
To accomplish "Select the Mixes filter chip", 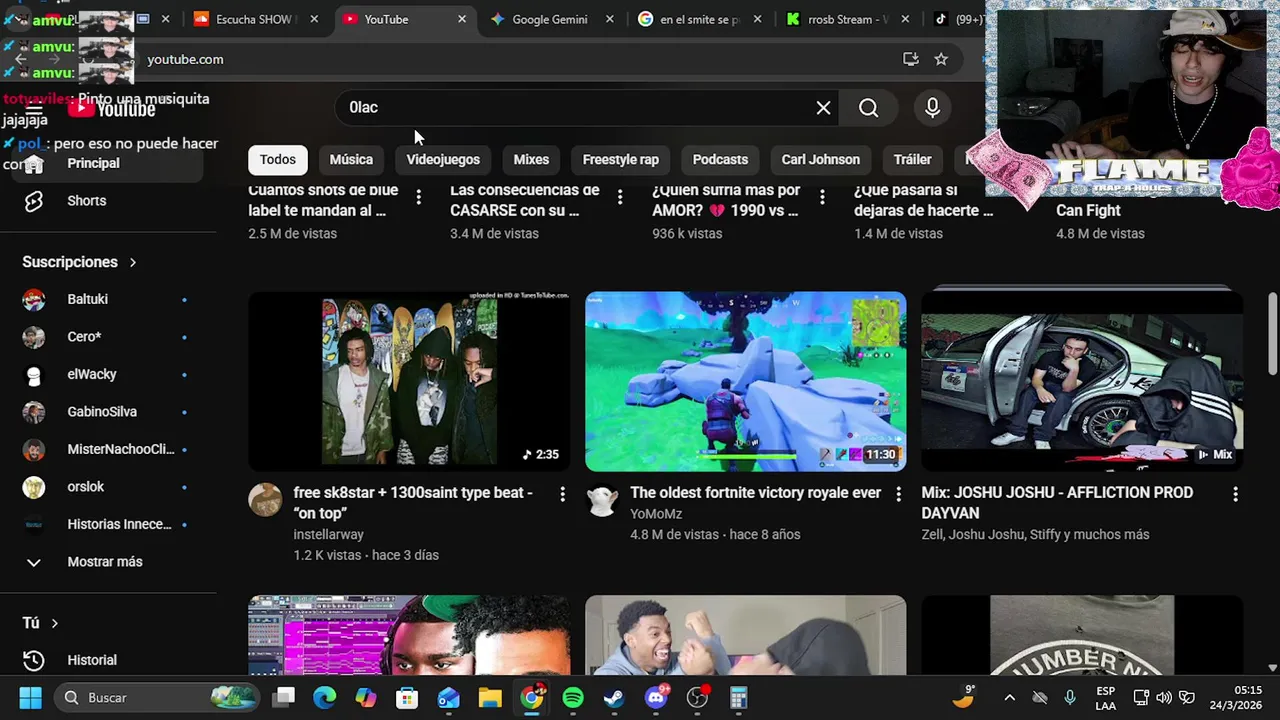I will 531,159.
